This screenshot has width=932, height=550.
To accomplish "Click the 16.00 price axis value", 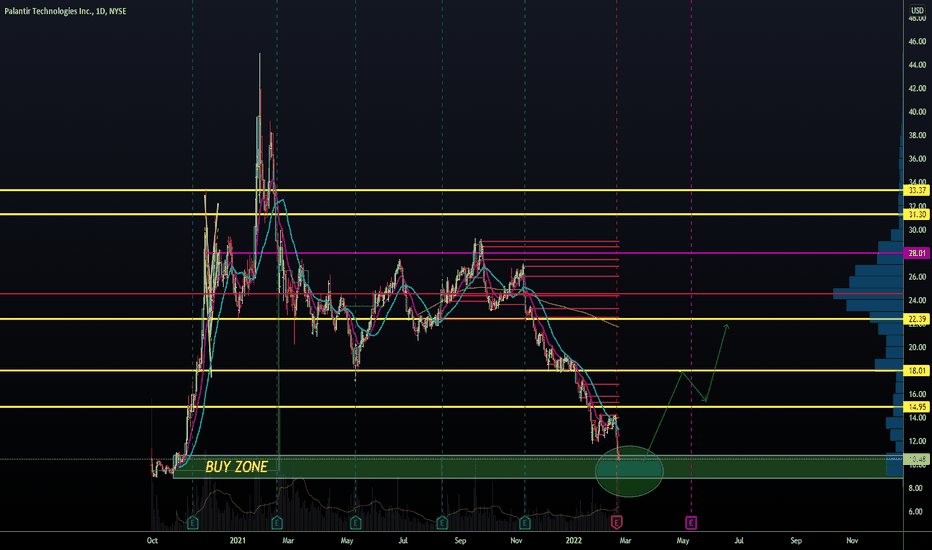I will pyautogui.click(x=917, y=394).
